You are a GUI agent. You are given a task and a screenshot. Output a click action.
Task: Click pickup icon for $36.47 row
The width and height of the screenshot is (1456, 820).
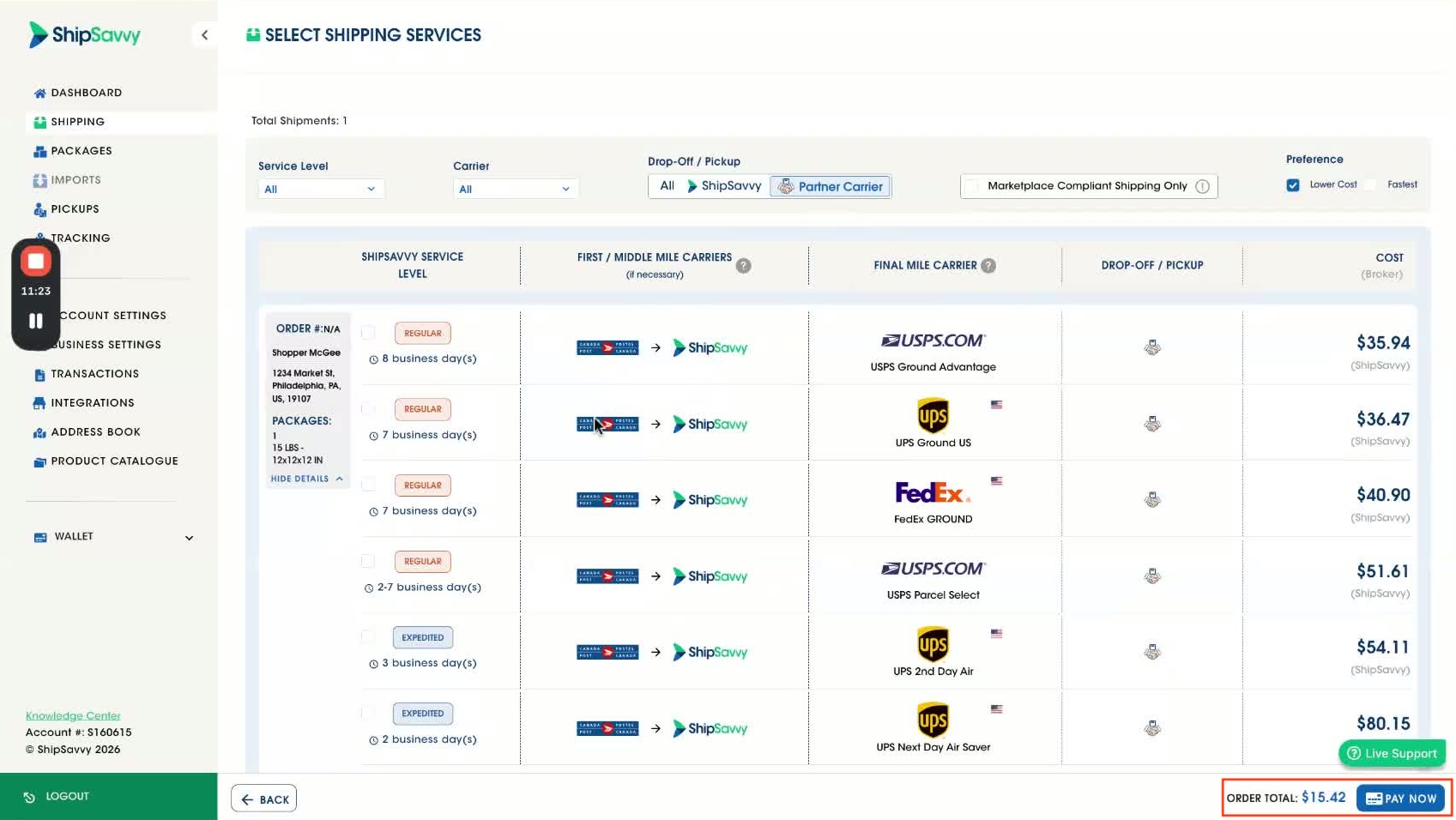[x=1152, y=424]
